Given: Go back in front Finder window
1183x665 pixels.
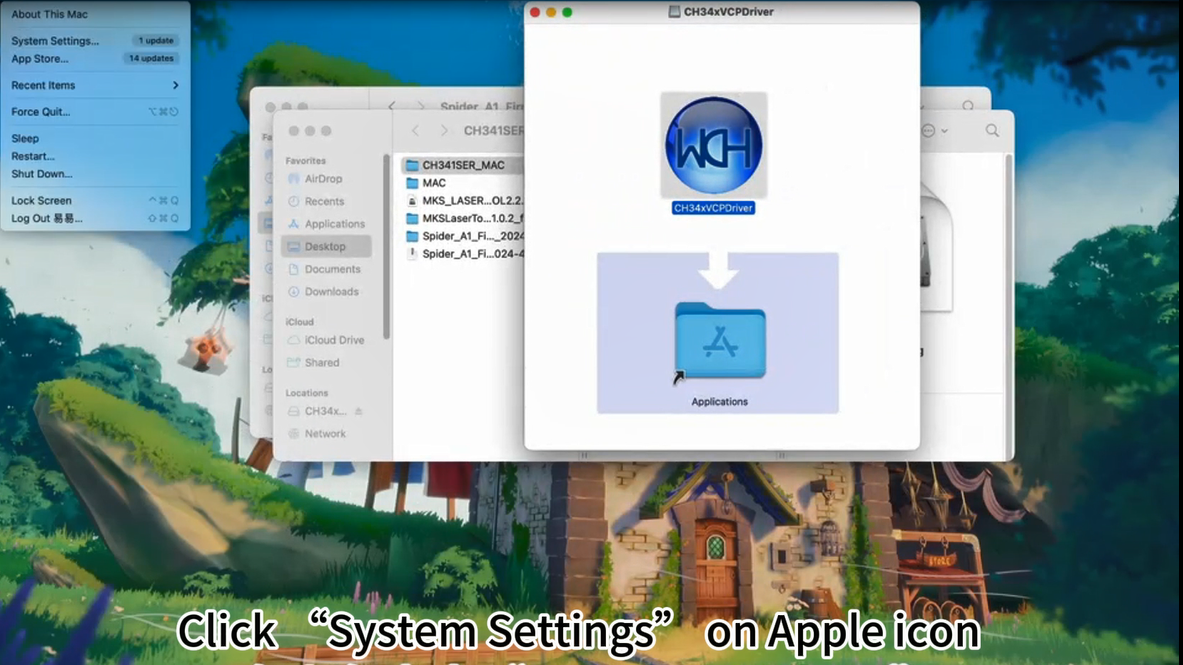Looking at the screenshot, I should point(415,131).
